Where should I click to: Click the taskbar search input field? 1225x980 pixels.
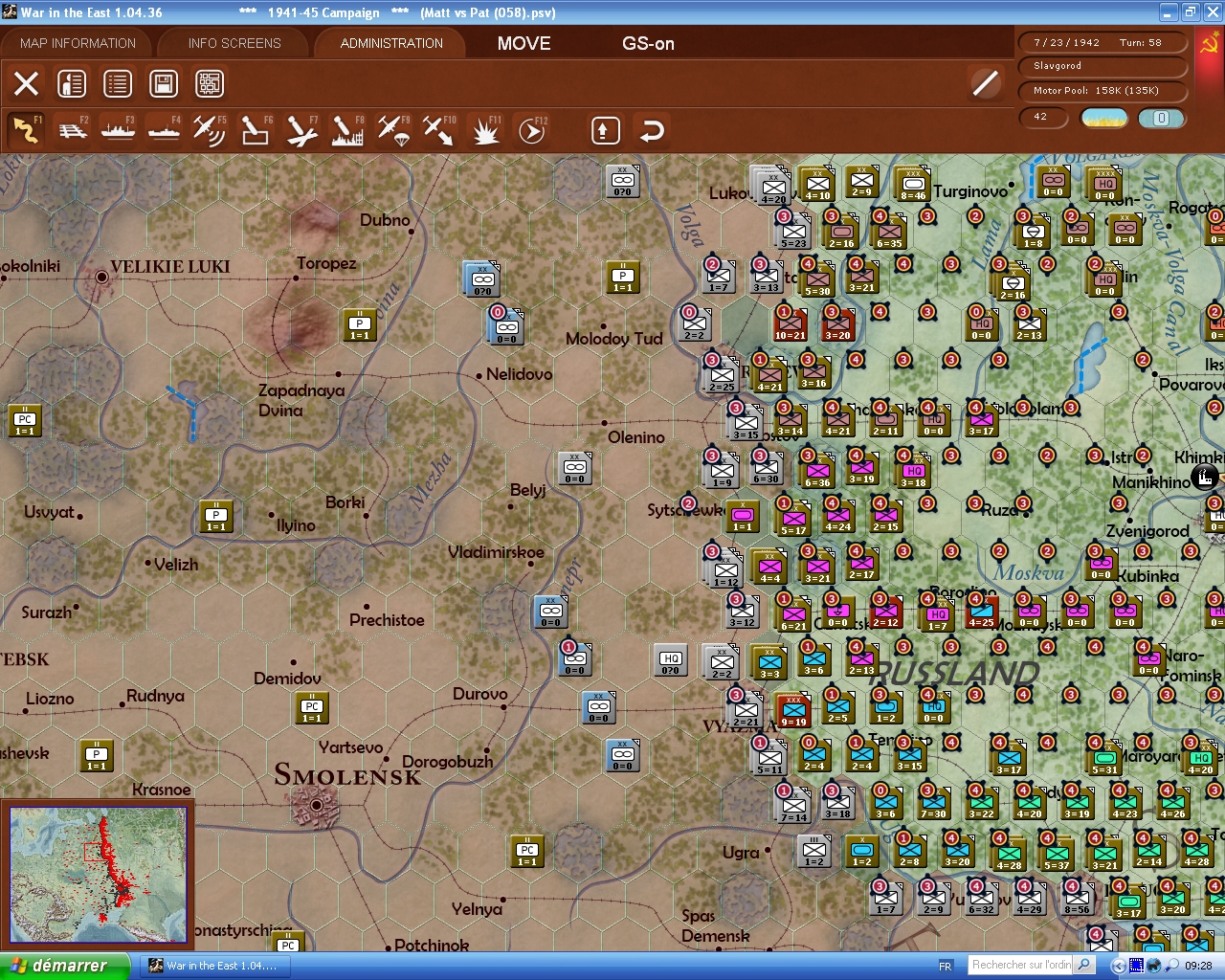(1020, 965)
